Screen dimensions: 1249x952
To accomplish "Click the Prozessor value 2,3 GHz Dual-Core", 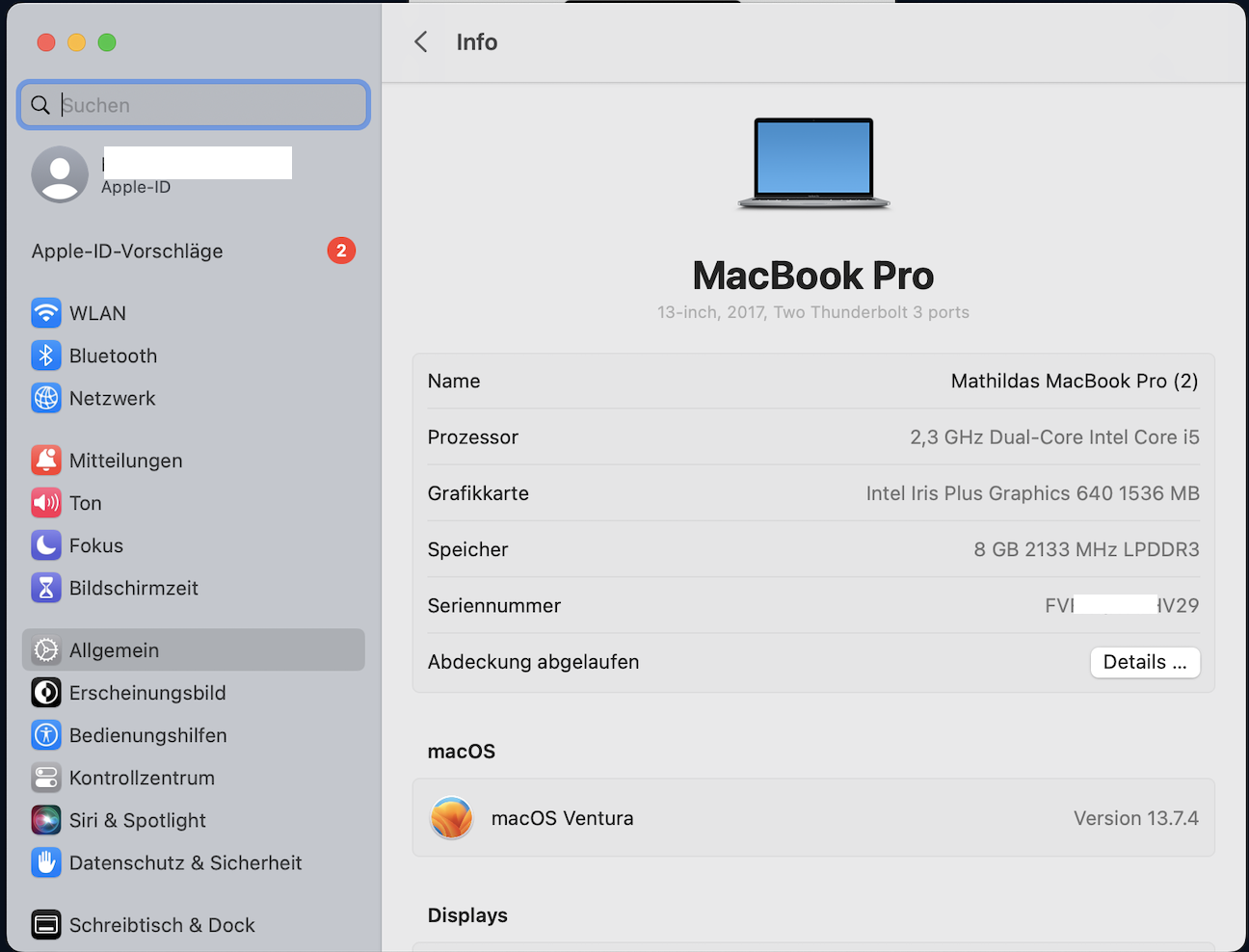I will (1054, 437).
